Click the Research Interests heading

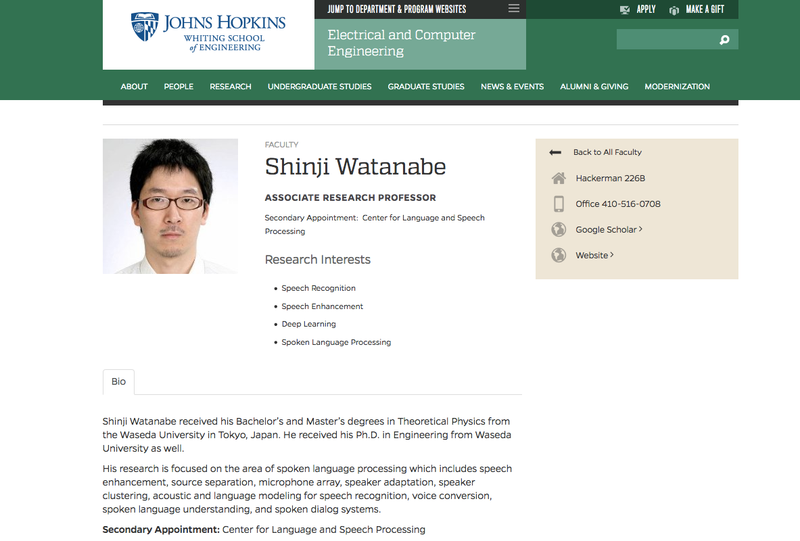point(317,259)
